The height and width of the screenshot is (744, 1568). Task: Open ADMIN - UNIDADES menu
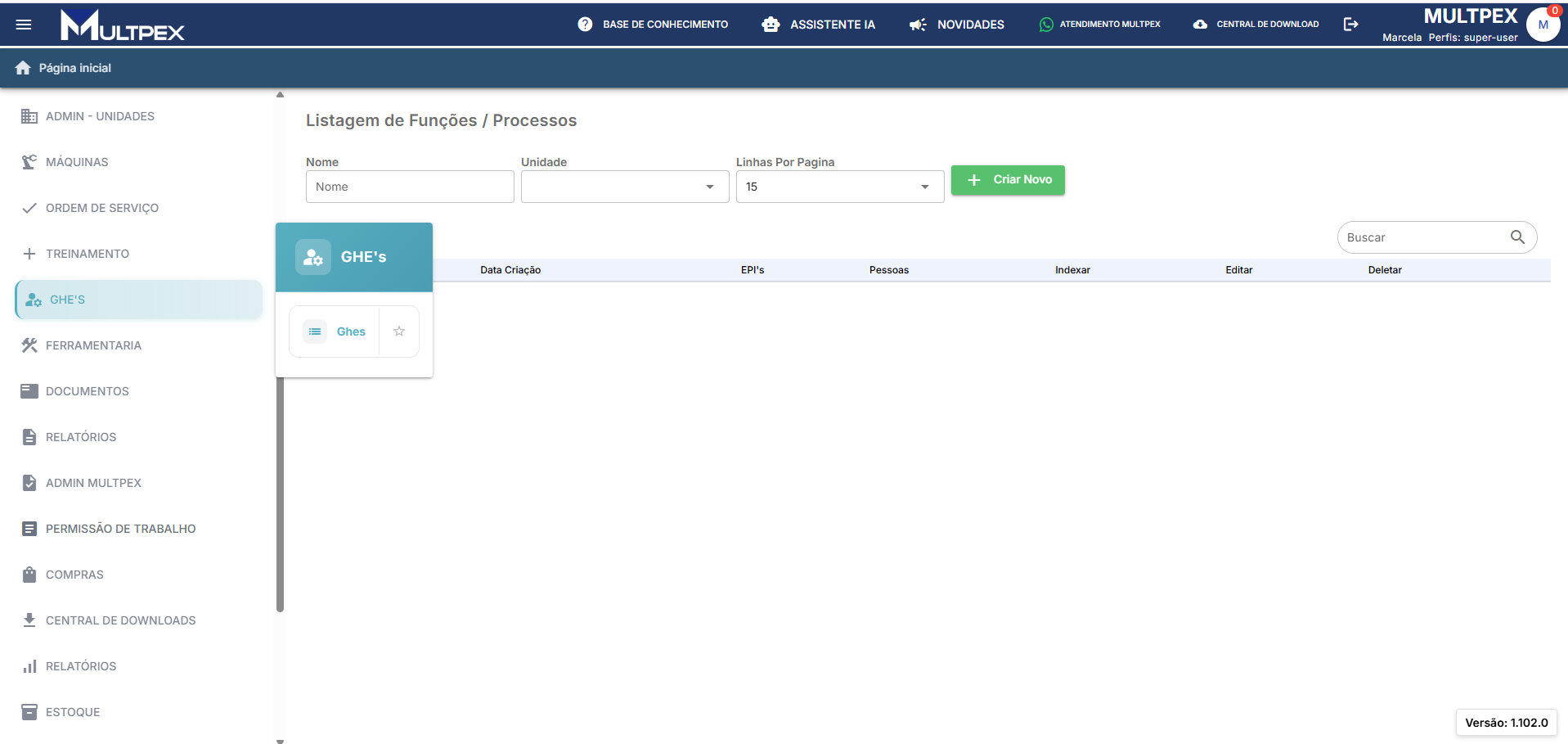[139, 116]
